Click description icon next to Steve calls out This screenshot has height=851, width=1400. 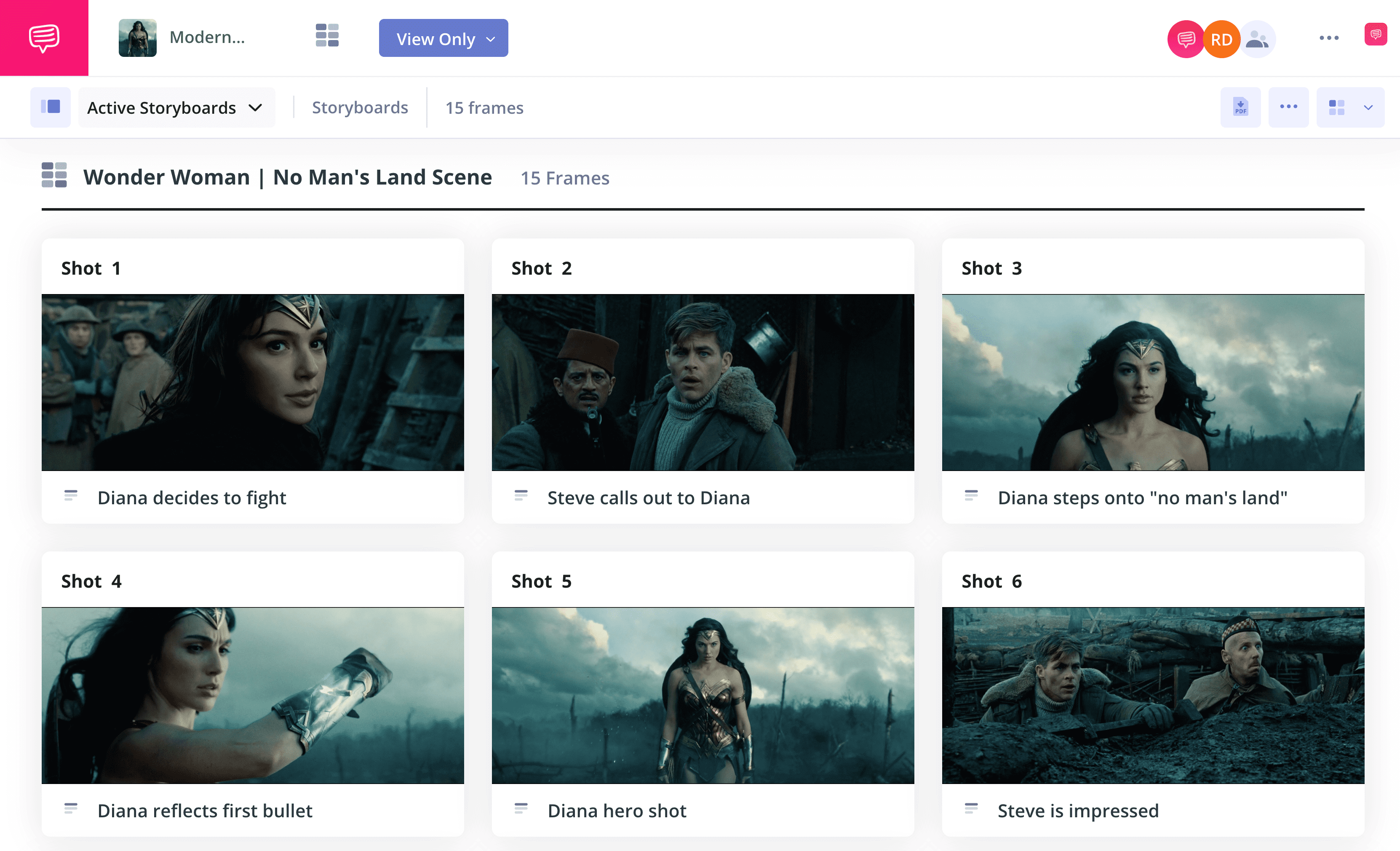(x=521, y=495)
